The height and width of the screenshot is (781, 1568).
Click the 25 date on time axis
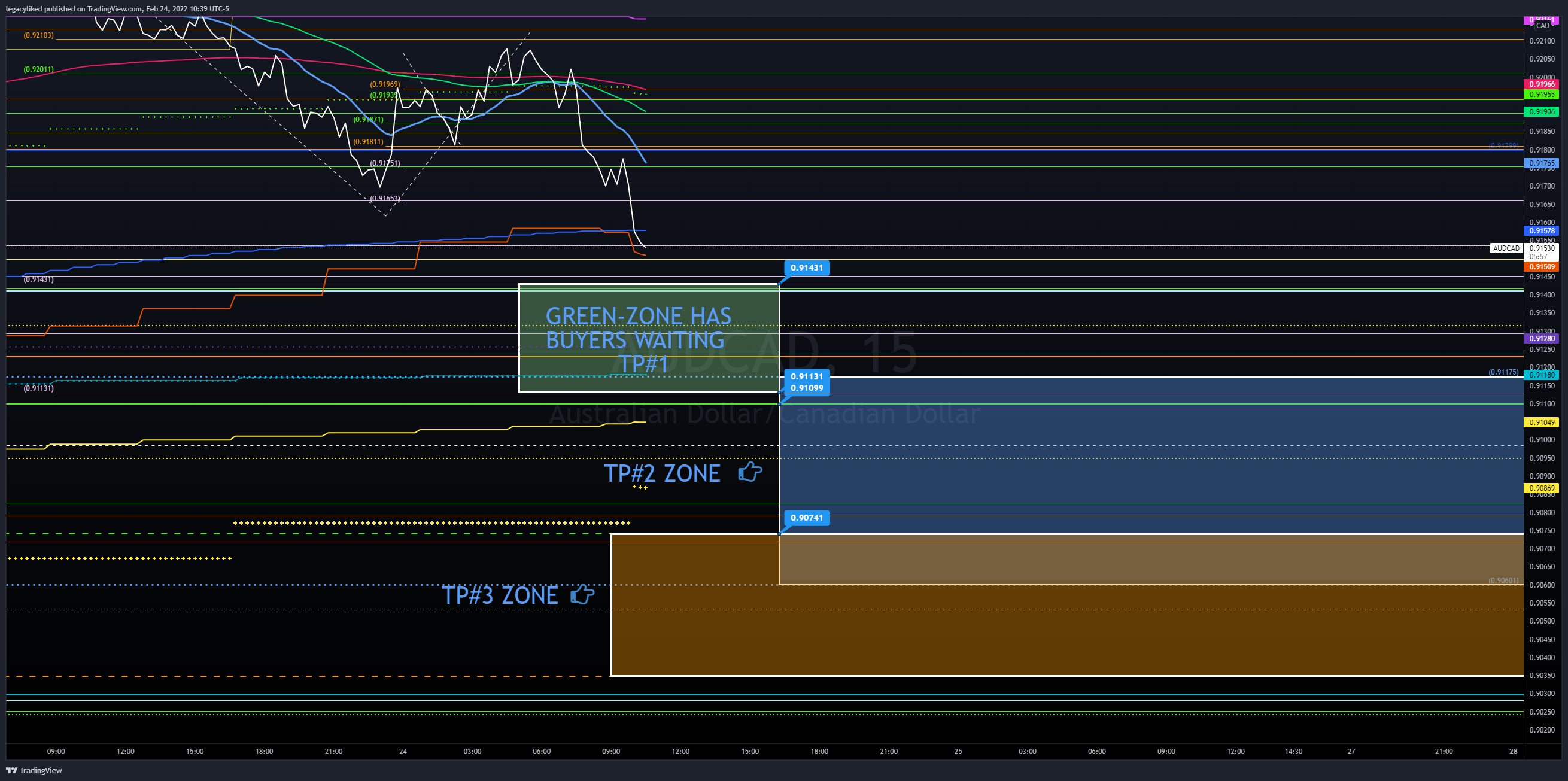958,751
